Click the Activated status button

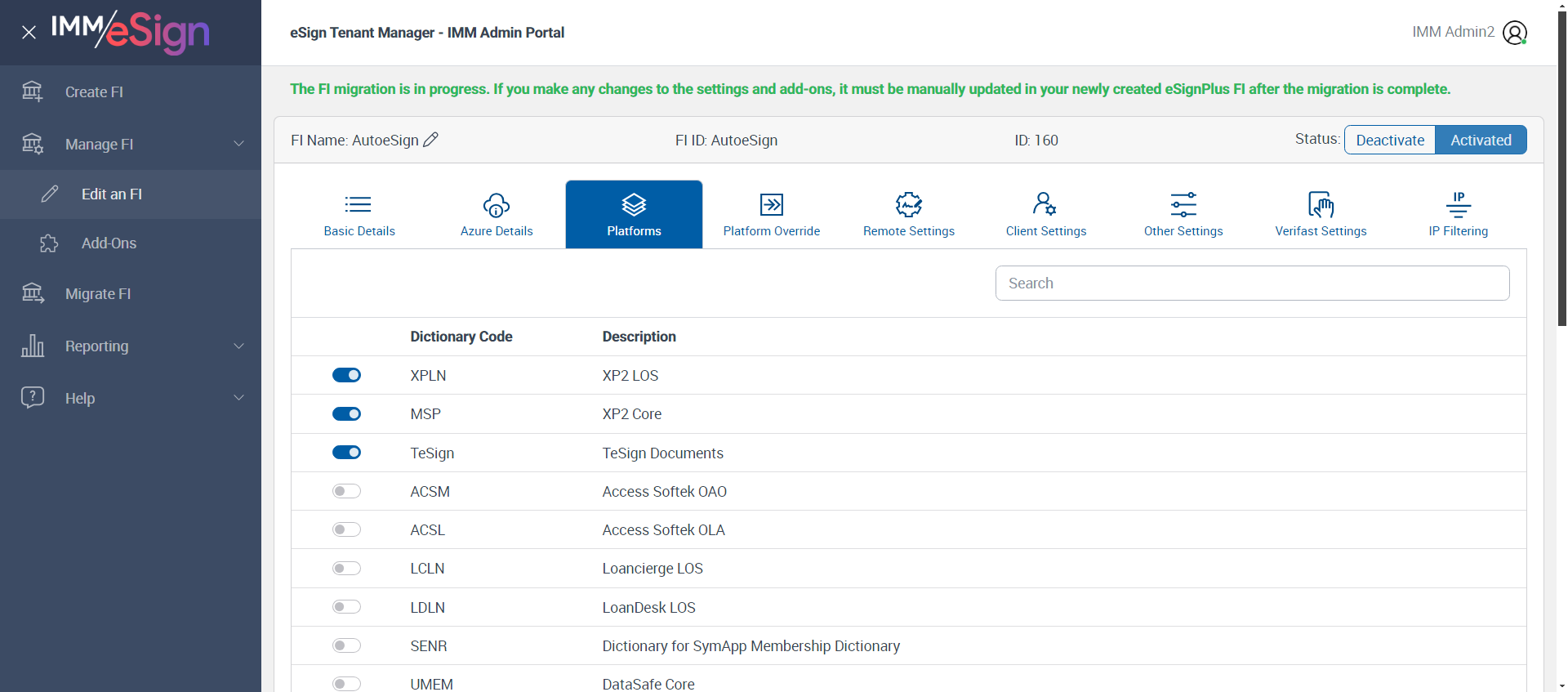pyautogui.click(x=1481, y=140)
